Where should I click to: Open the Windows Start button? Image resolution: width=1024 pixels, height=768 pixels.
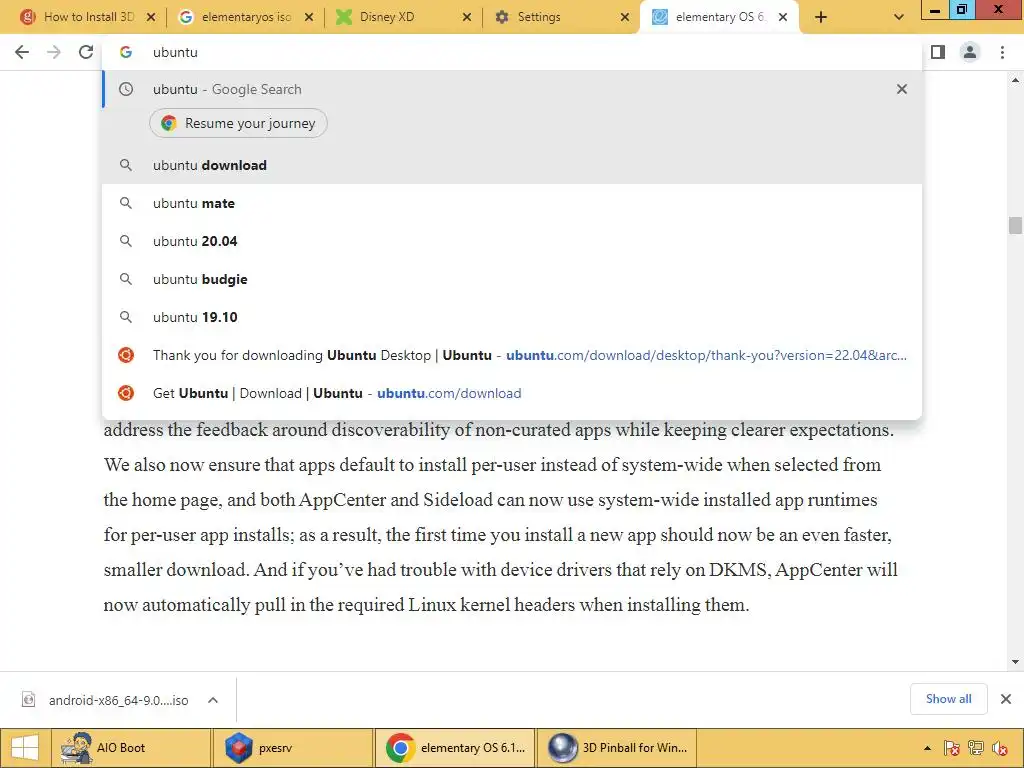[25, 748]
